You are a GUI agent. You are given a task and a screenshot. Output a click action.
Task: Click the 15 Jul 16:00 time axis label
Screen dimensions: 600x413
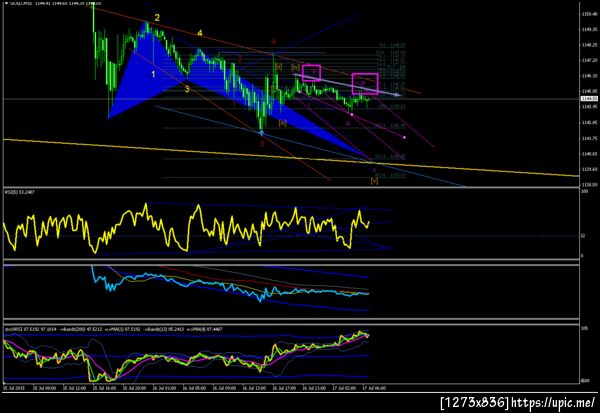click(x=104, y=388)
